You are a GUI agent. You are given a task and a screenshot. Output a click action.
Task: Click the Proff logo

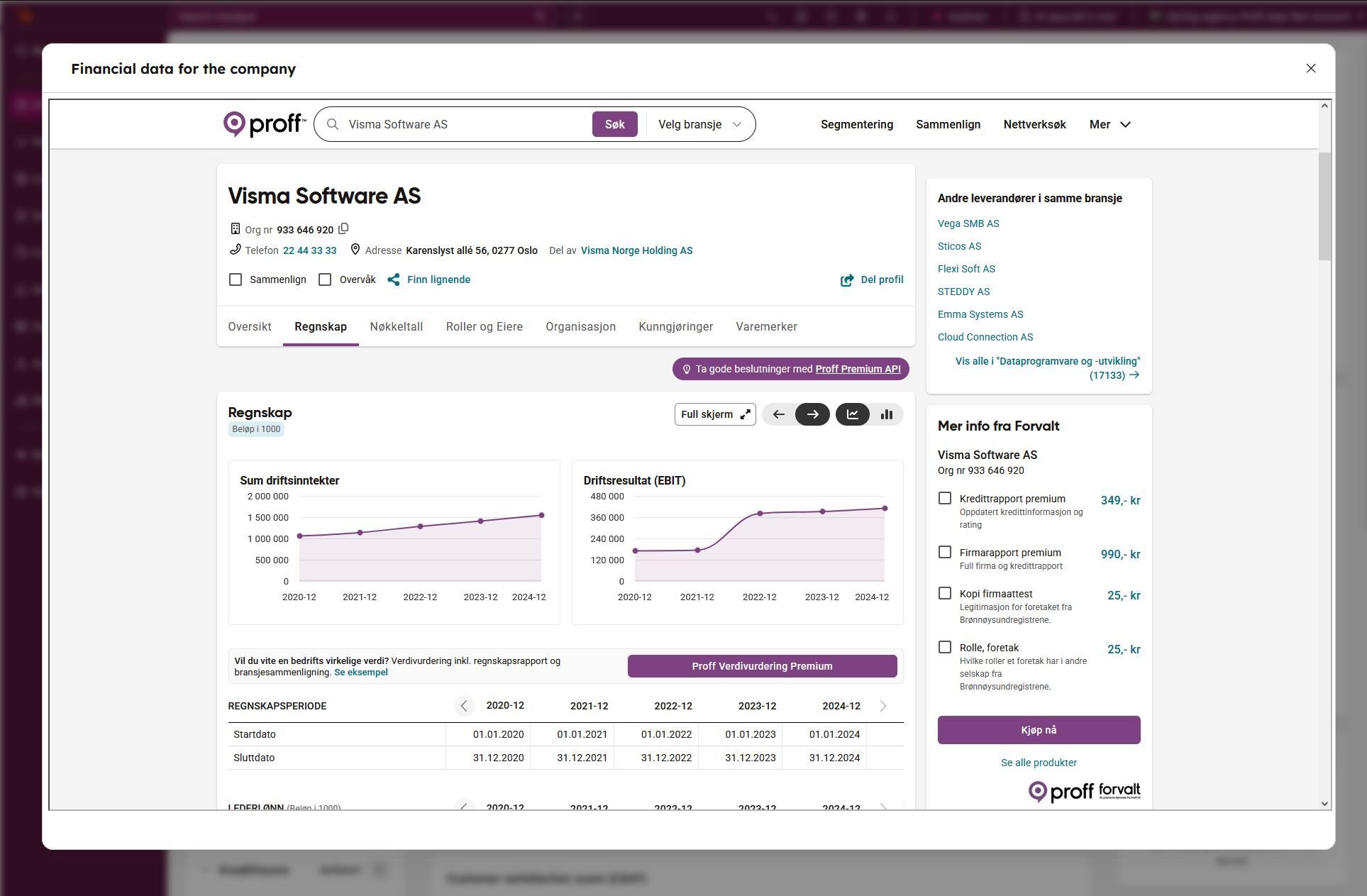(x=264, y=124)
